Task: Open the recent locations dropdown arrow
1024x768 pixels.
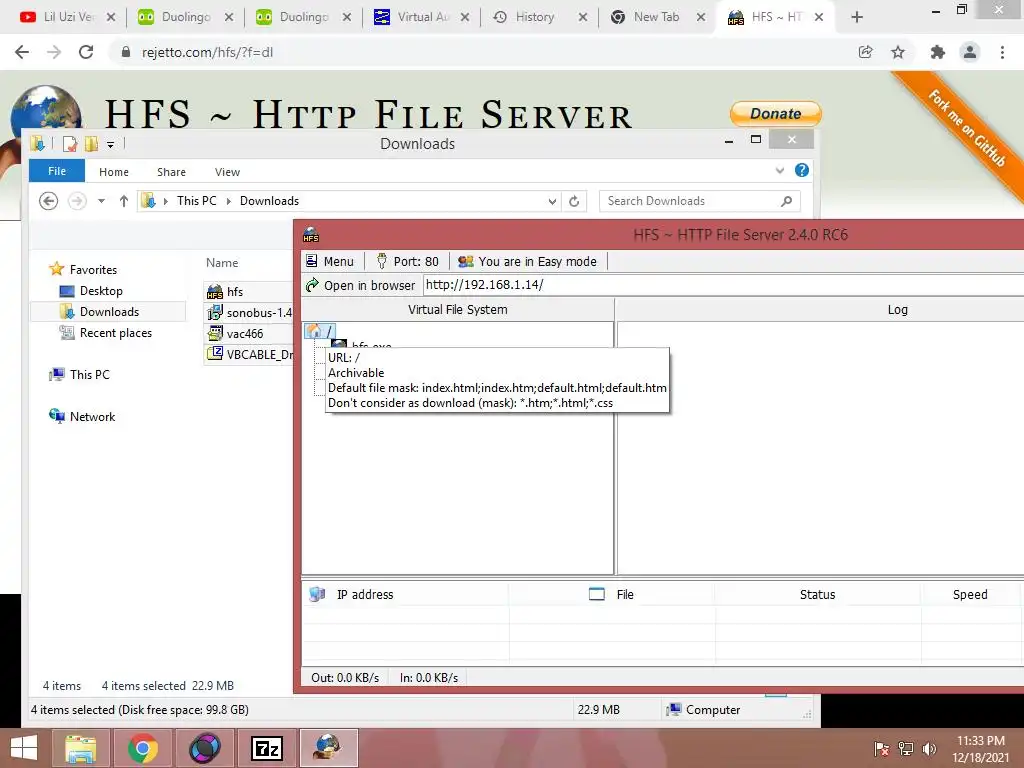Action: [x=101, y=201]
